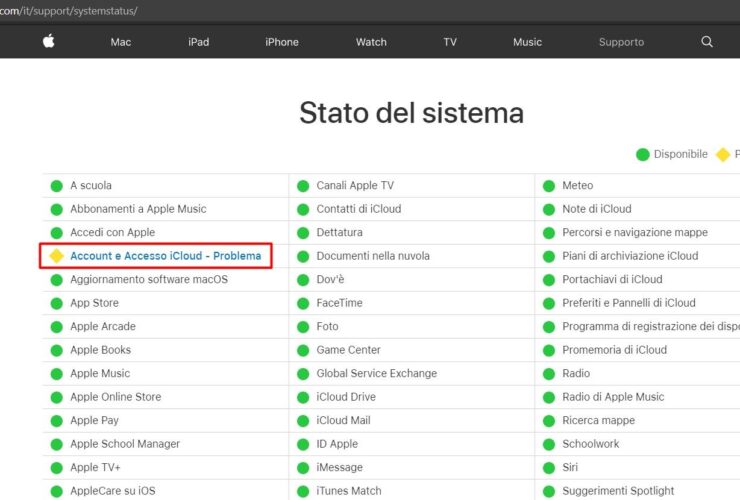
Task: Select AppleCare su iOS row
Action: [166, 490]
